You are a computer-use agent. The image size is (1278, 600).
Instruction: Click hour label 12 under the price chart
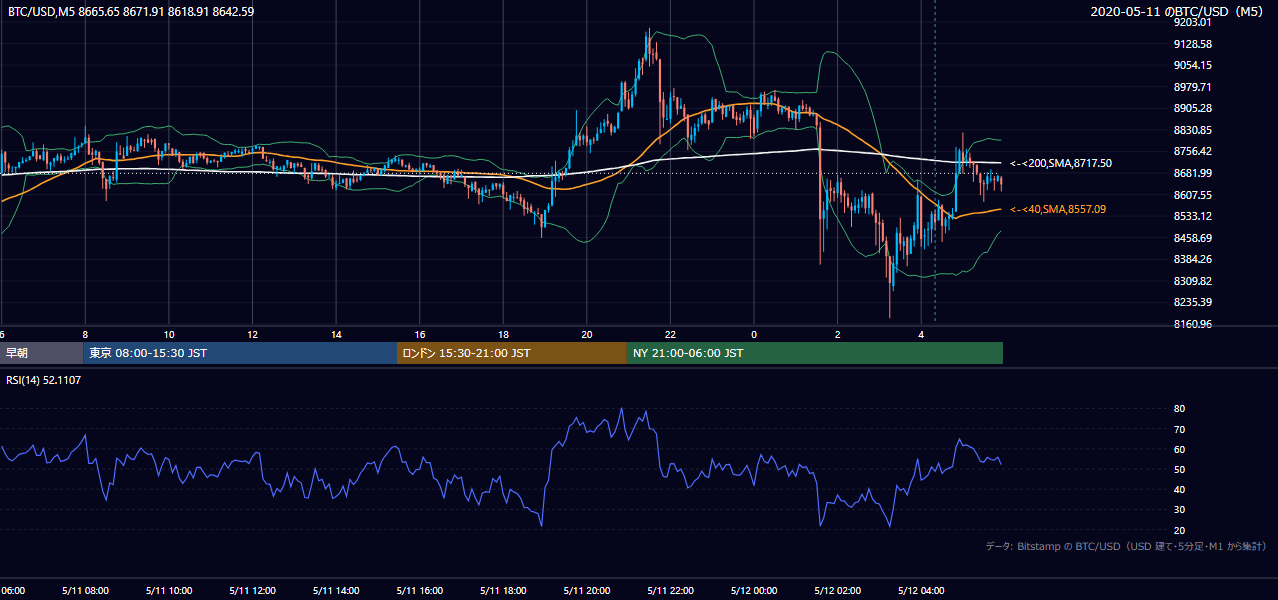253,334
